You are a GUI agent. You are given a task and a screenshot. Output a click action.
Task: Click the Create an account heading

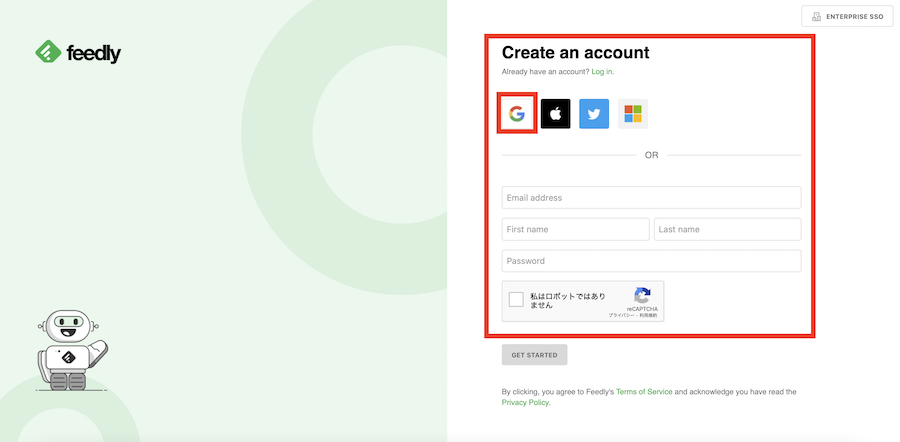(x=575, y=53)
